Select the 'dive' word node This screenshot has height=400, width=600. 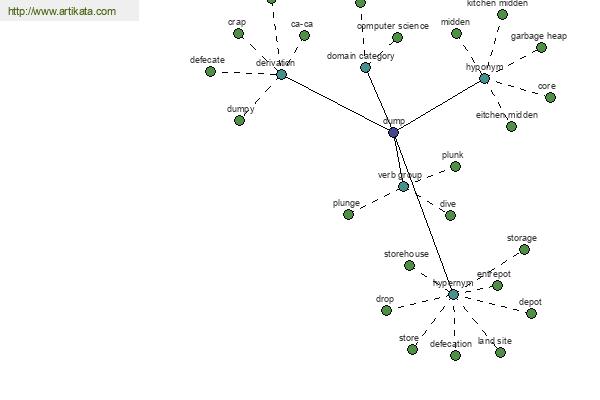click(450, 216)
